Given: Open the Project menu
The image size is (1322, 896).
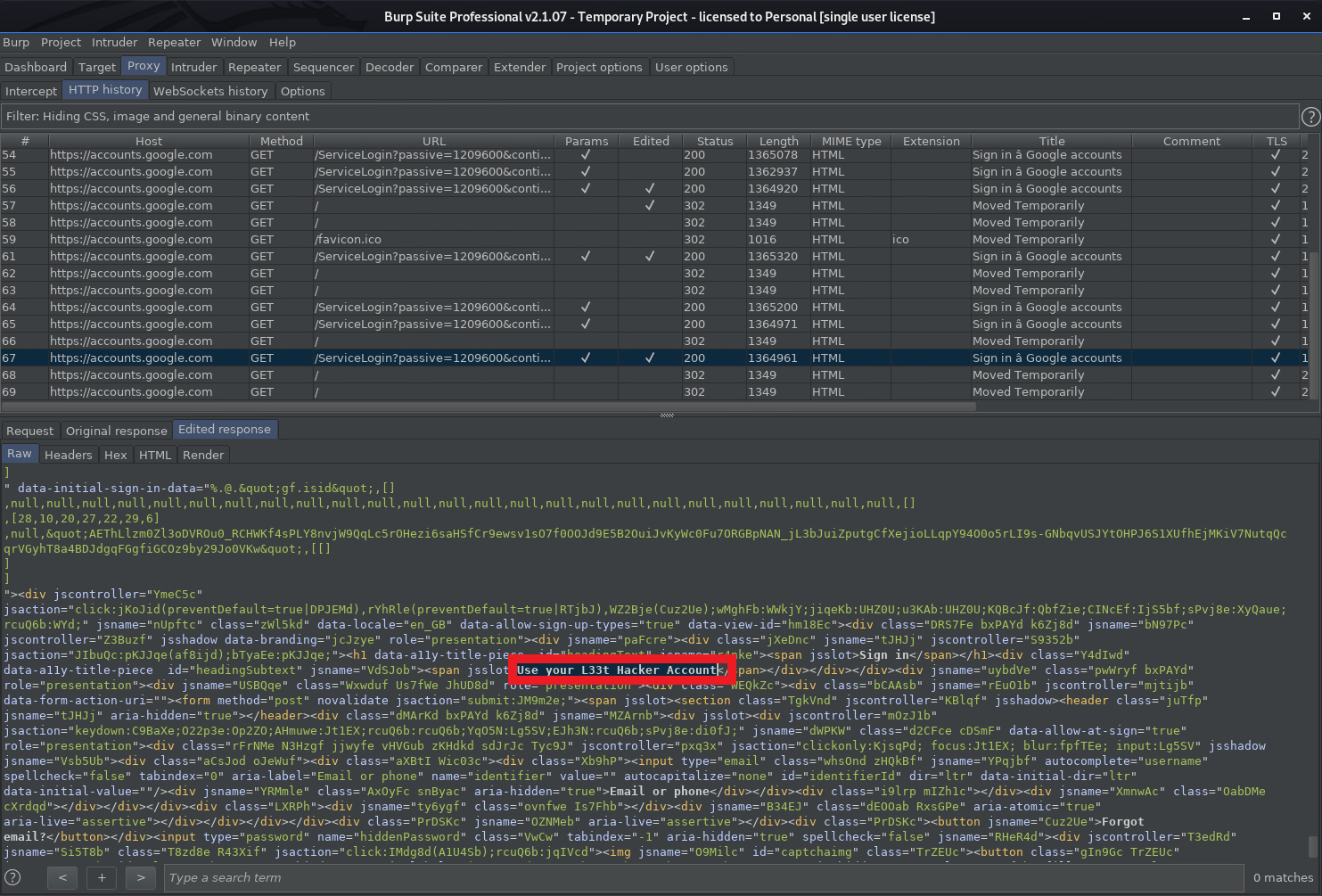Looking at the screenshot, I should (x=61, y=42).
